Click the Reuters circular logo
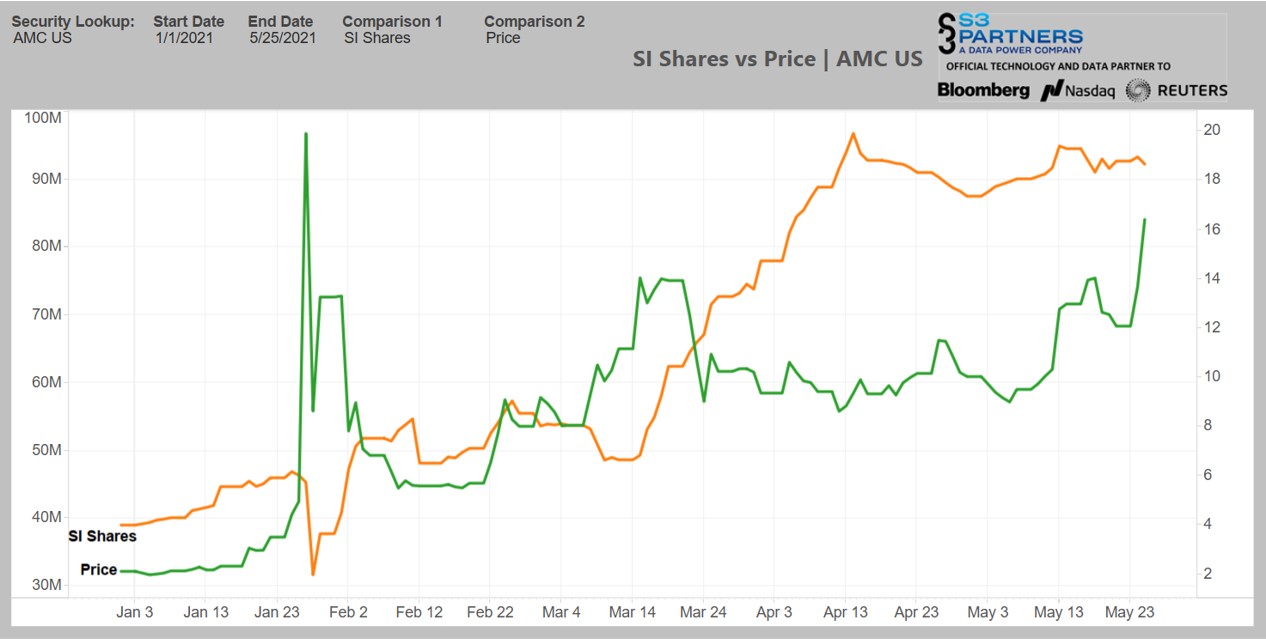The width and height of the screenshot is (1266, 639). [1138, 91]
